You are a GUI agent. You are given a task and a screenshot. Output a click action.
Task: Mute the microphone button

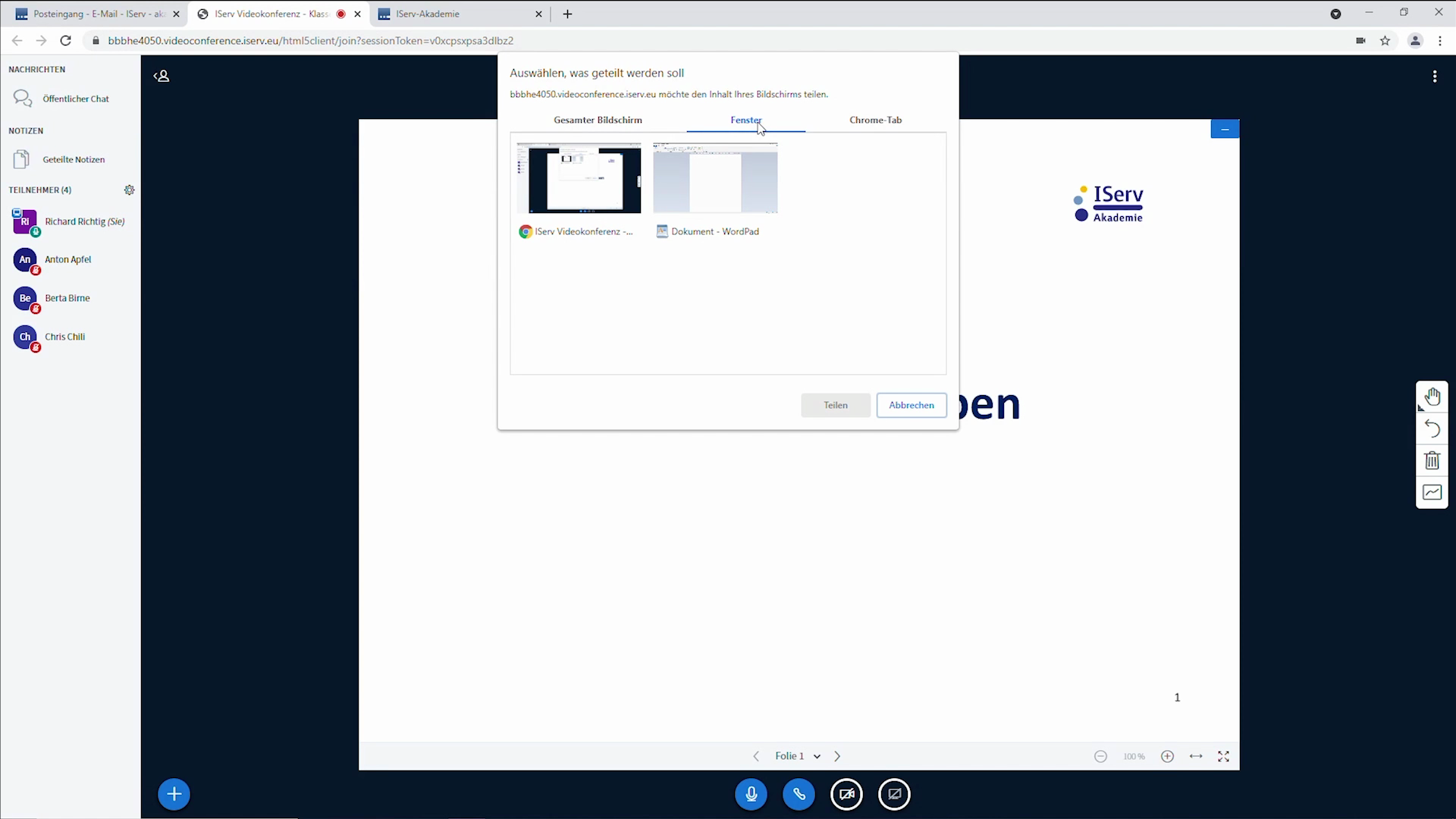[x=751, y=794]
